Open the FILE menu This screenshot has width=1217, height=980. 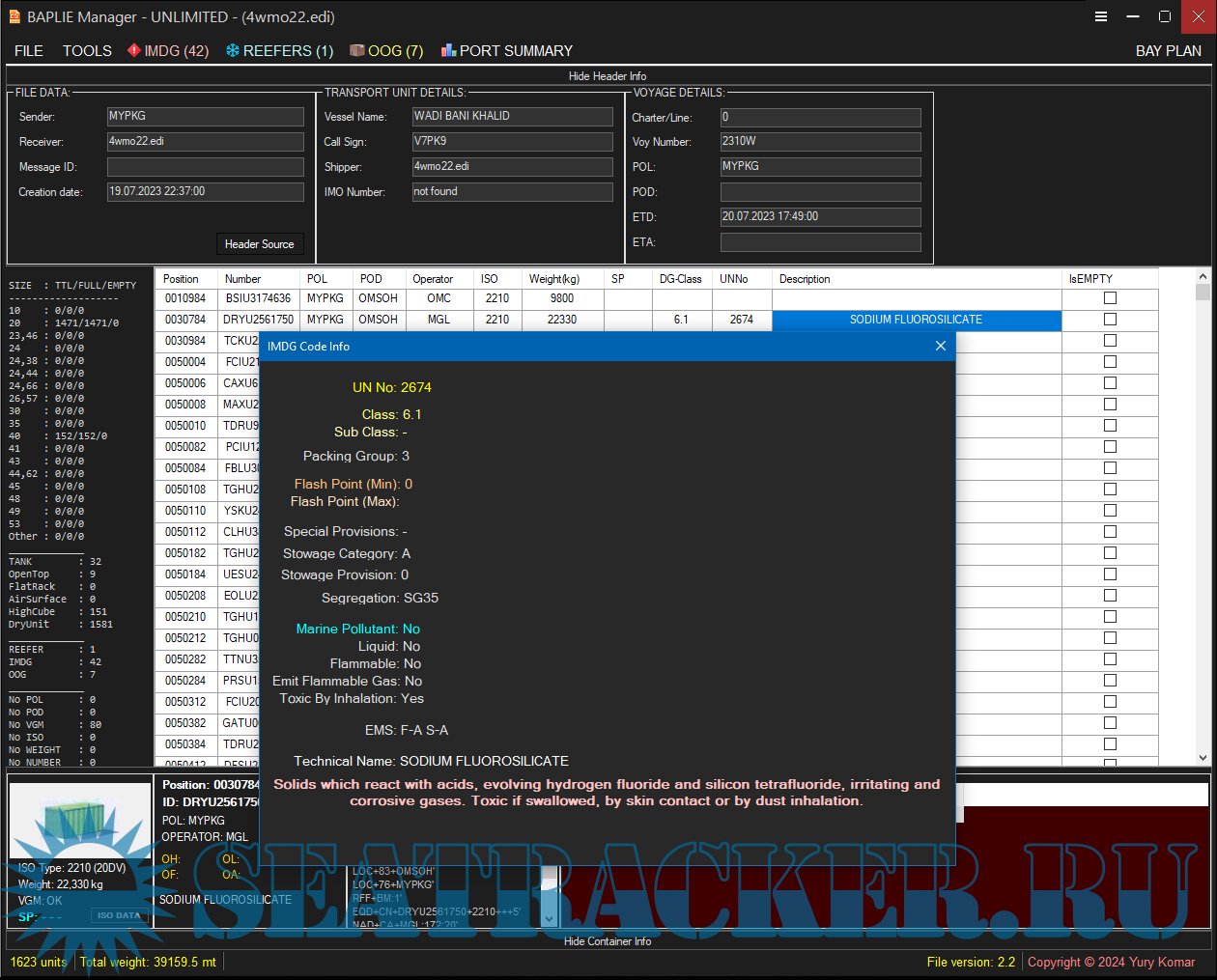29,51
